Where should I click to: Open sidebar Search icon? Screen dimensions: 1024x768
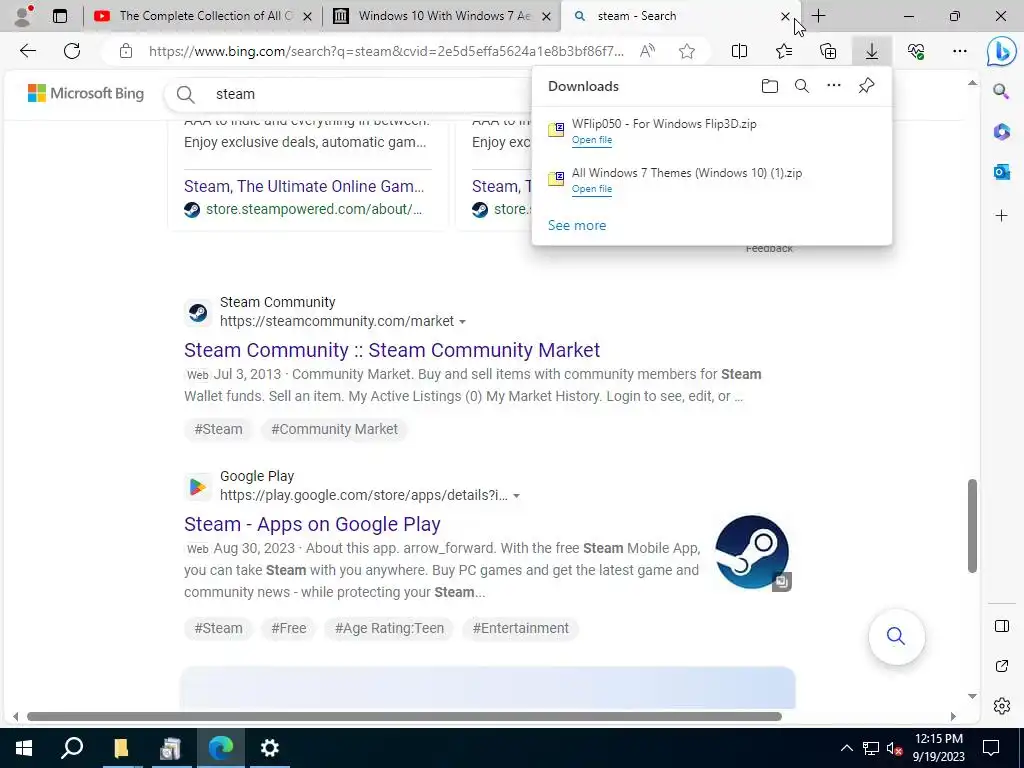coord(1001,91)
